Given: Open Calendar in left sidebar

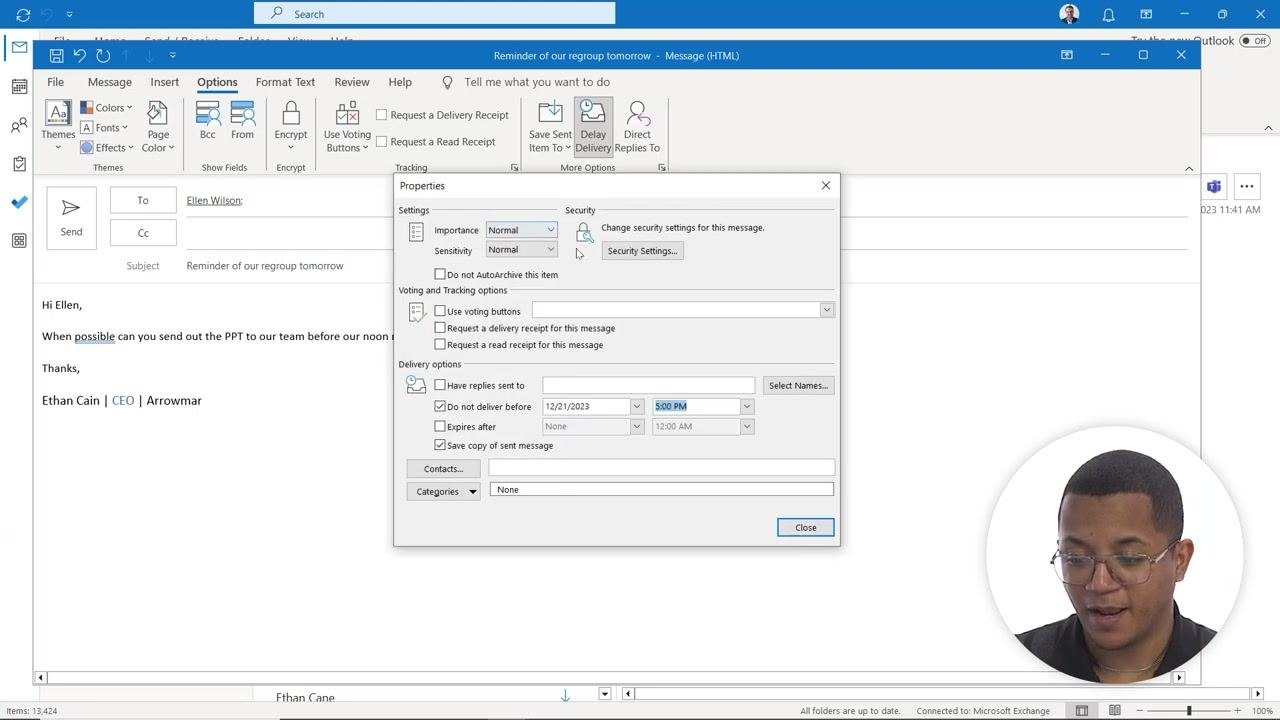Looking at the screenshot, I should click(x=19, y=86).
